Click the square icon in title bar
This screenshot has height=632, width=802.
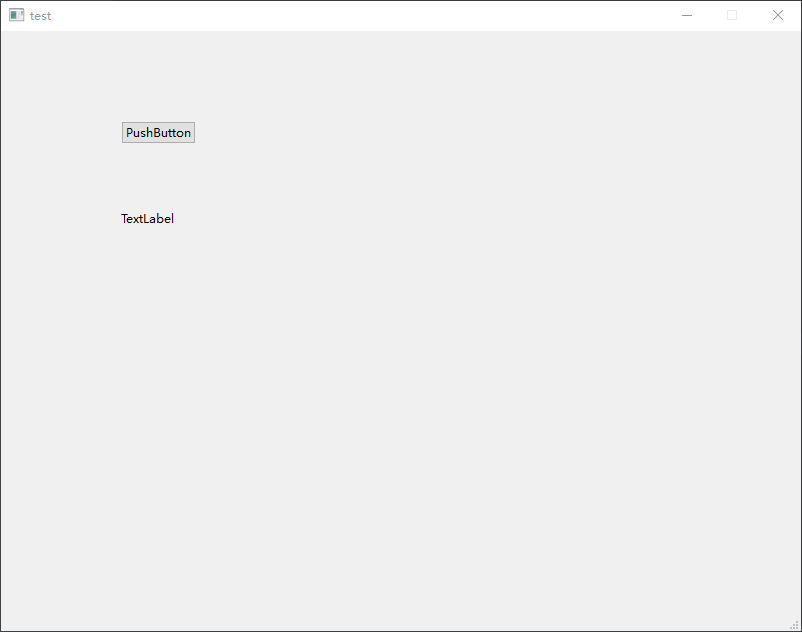pyautogui.click(x=732, y=15)
